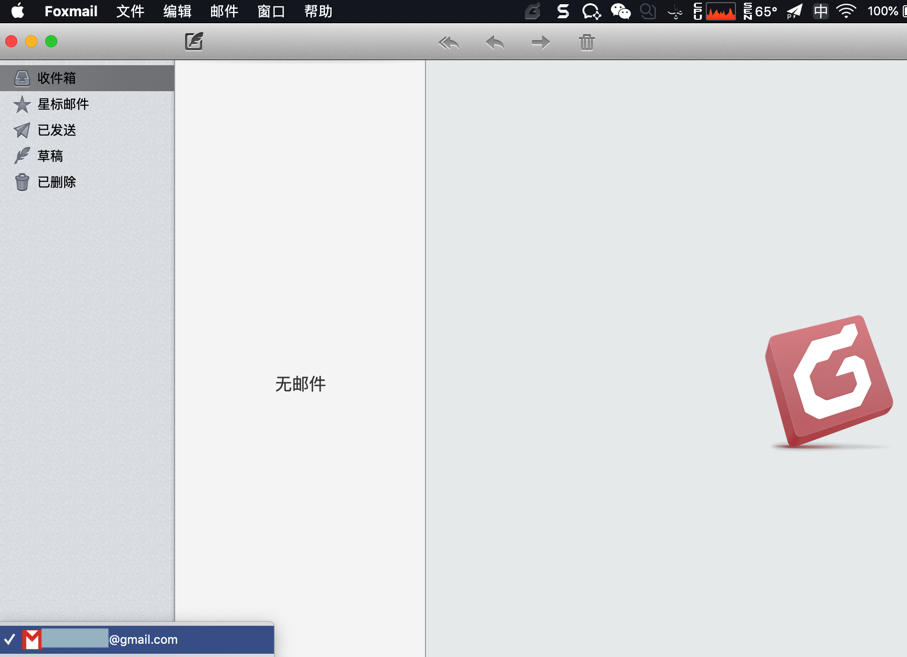This screenshot has width=907, height=657.
Task: Open the Foxmail application menu
Action: (71, 11)
